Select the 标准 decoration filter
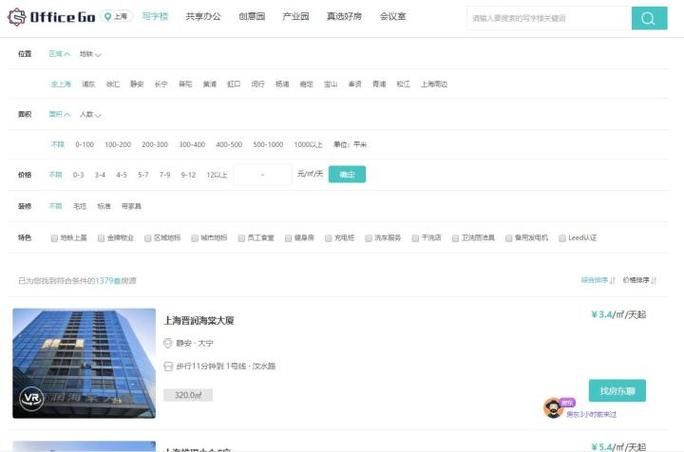 click(104, 206)
